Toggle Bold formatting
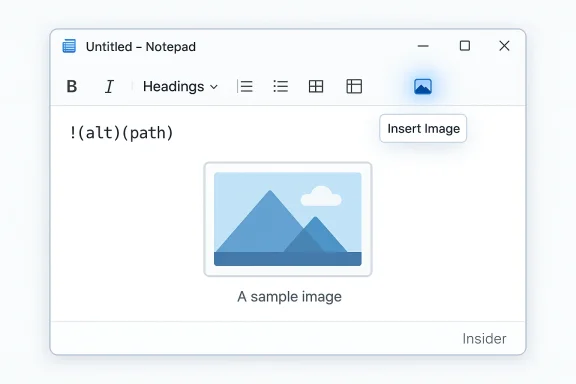Viewport: 576px width, 384px height. 72,87
